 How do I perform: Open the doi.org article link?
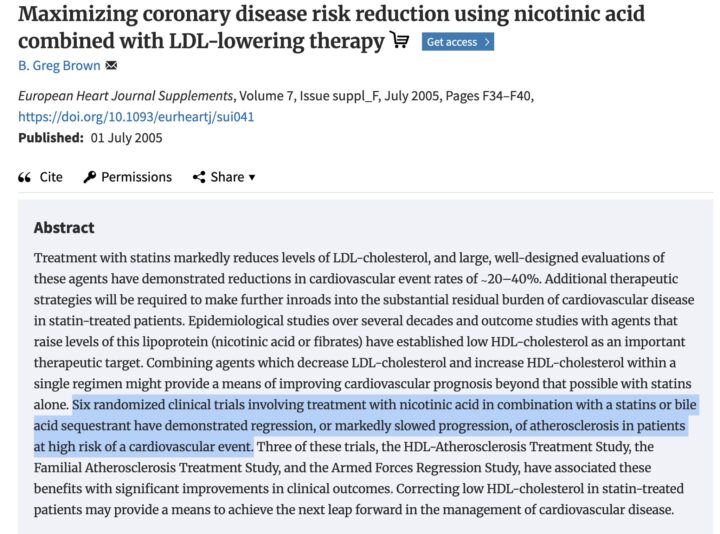(x=137, y=116)
